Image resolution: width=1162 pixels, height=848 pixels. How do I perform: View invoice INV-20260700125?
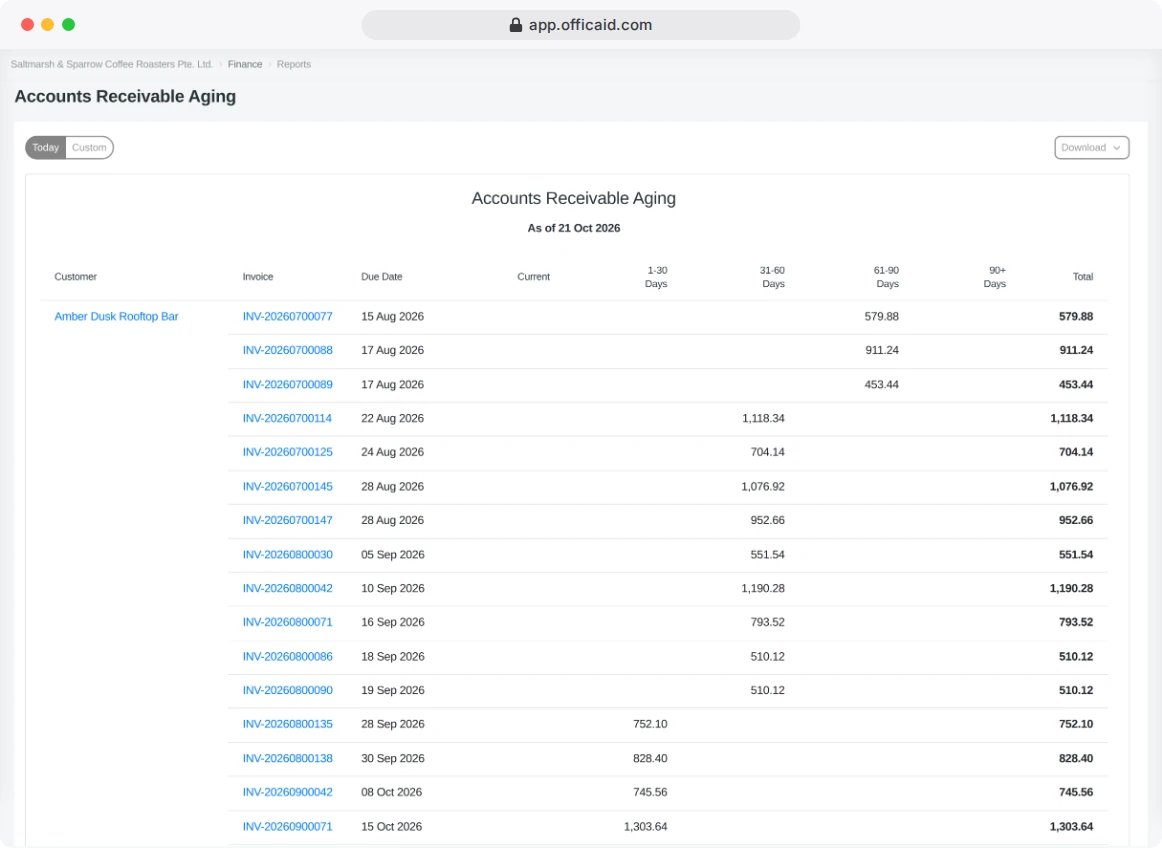288,452
